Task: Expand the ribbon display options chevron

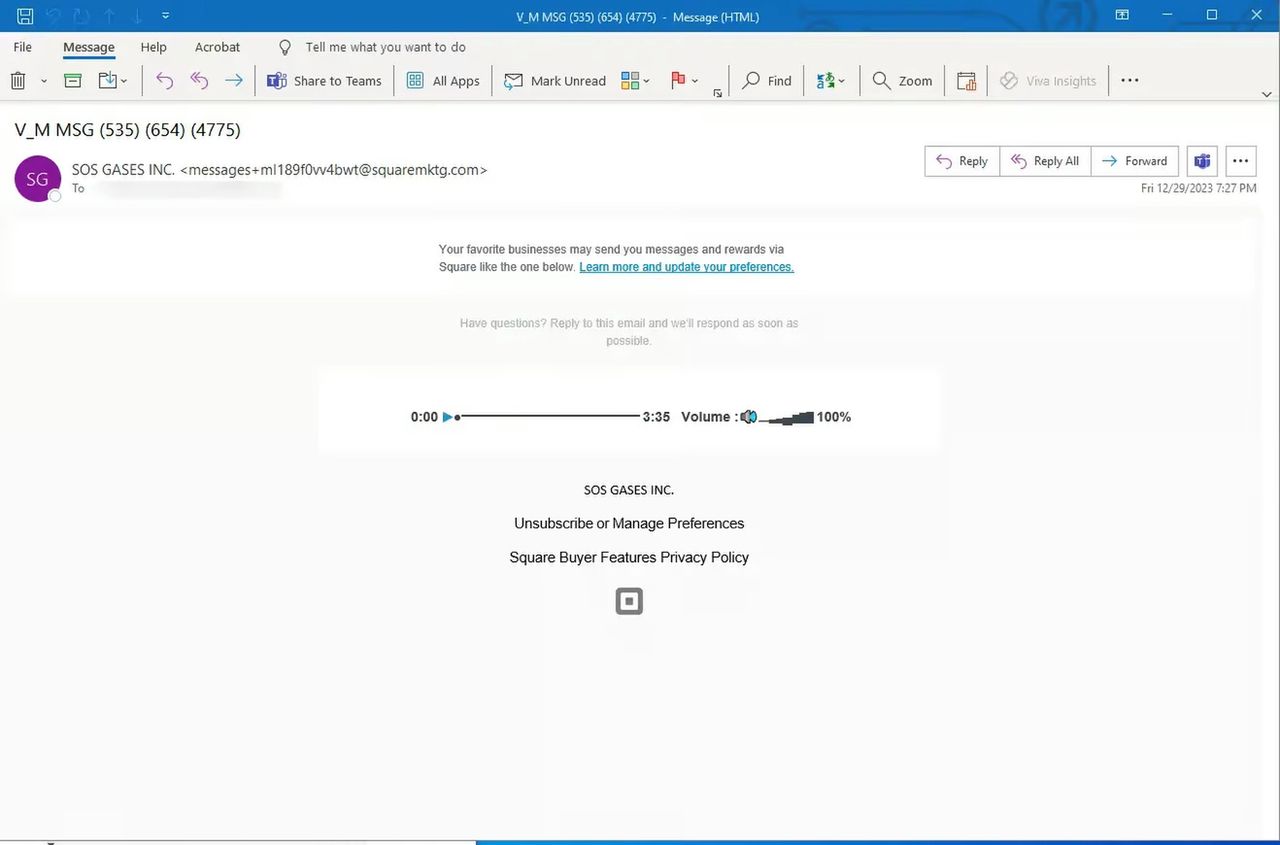Action: [x=1267, y=94]
